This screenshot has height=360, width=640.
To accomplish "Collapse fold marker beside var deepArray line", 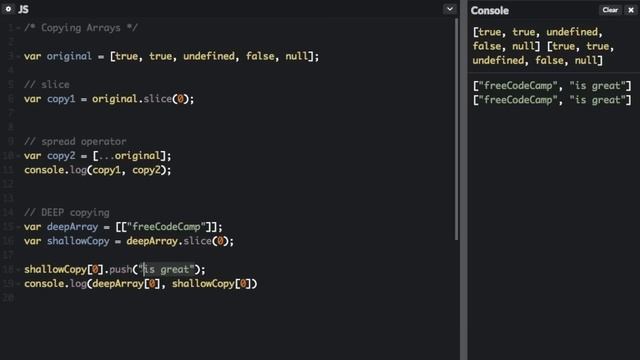I will coord(18,227).
